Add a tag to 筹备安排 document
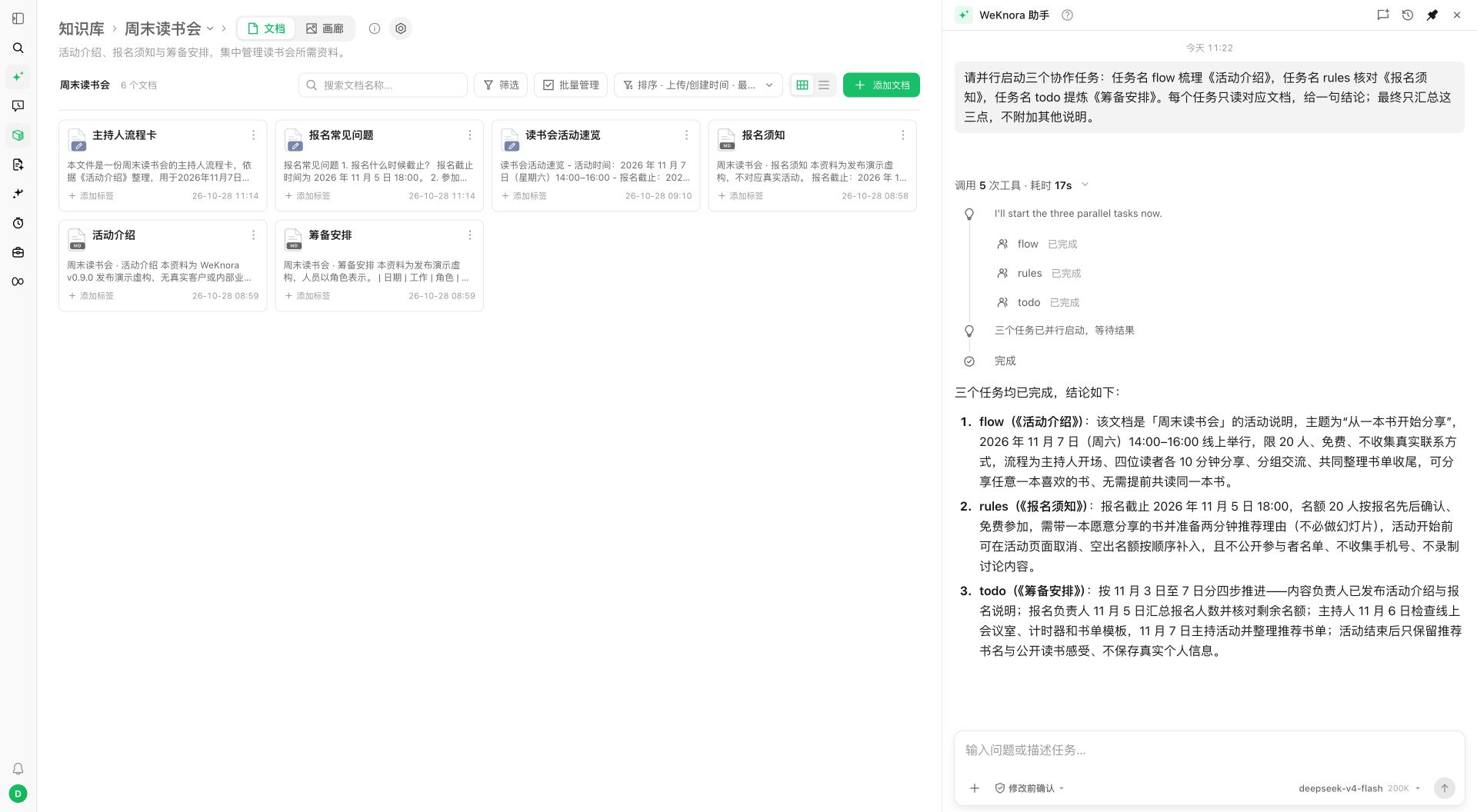Screen dimensions: 1477x812 click(308, 296)
